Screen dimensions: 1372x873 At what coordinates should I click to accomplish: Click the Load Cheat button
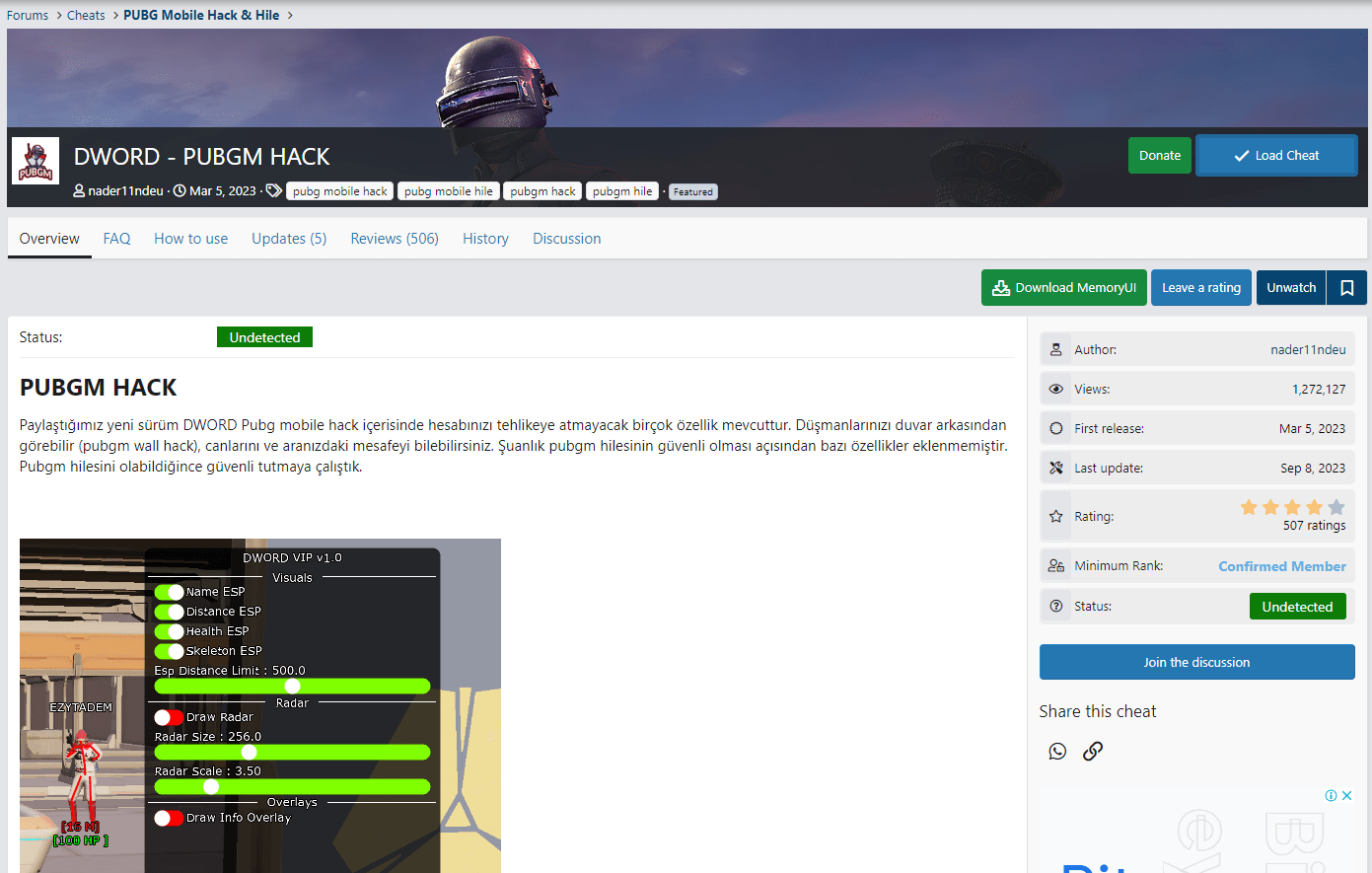(1276, 155)
